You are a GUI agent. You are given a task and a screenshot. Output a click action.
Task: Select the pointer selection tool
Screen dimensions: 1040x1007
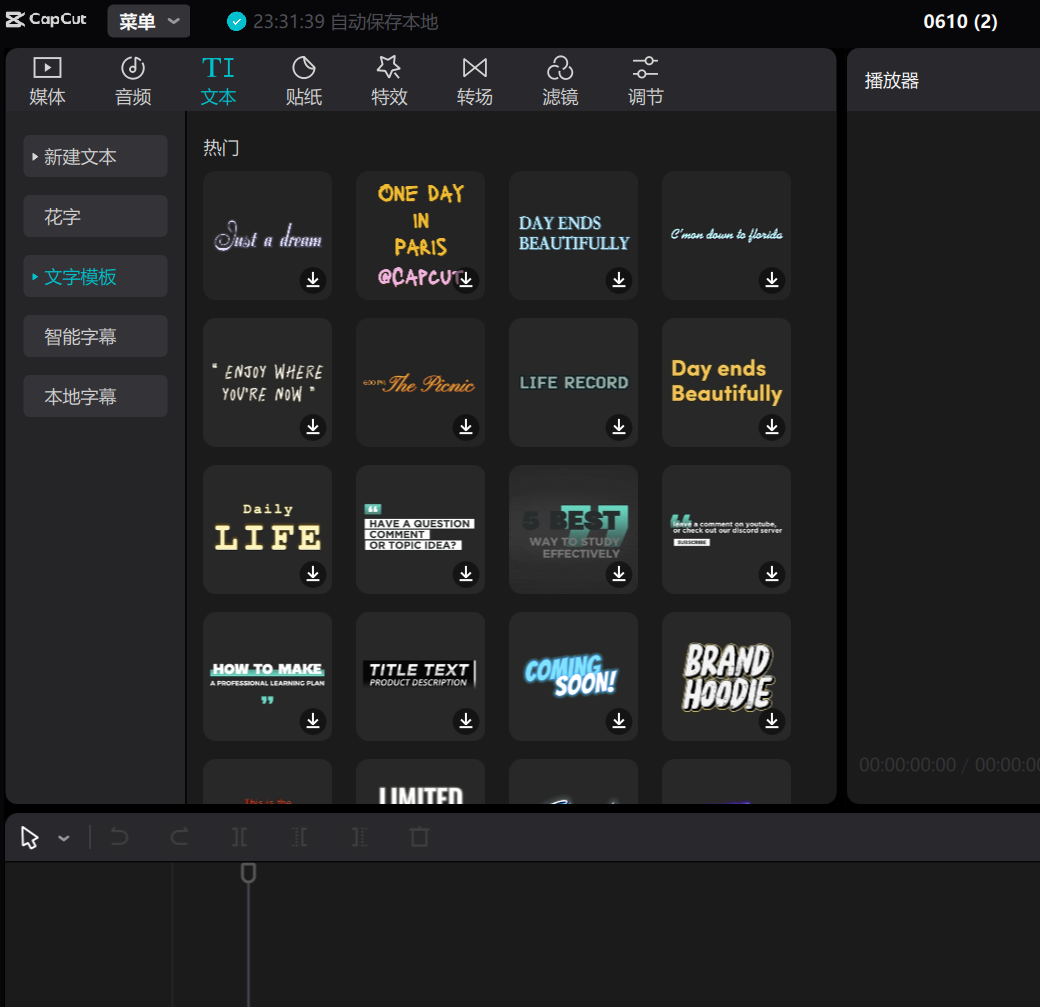pos(30,837)
